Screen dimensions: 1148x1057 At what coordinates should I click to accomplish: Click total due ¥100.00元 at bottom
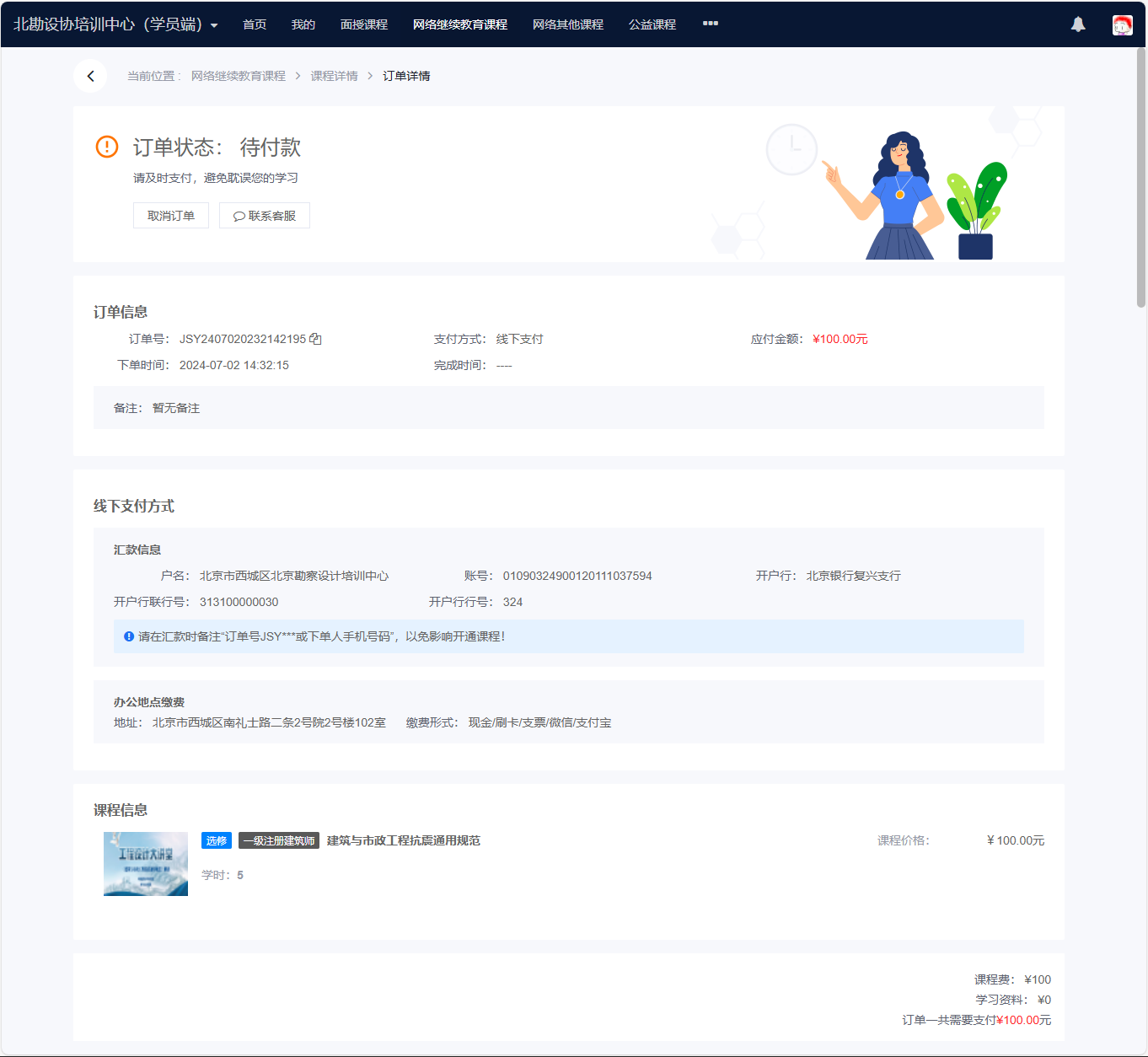click(1024, 1020)
